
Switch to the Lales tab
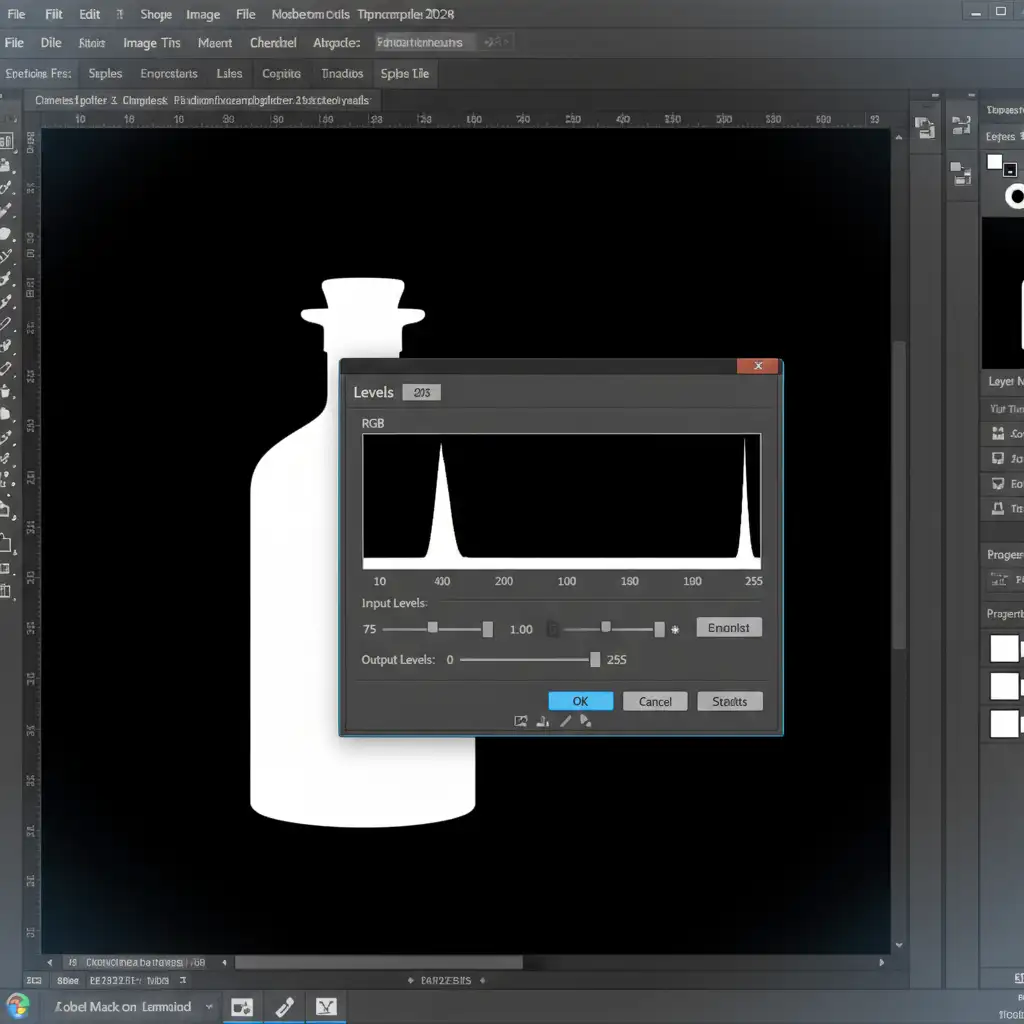coord(229,73)
